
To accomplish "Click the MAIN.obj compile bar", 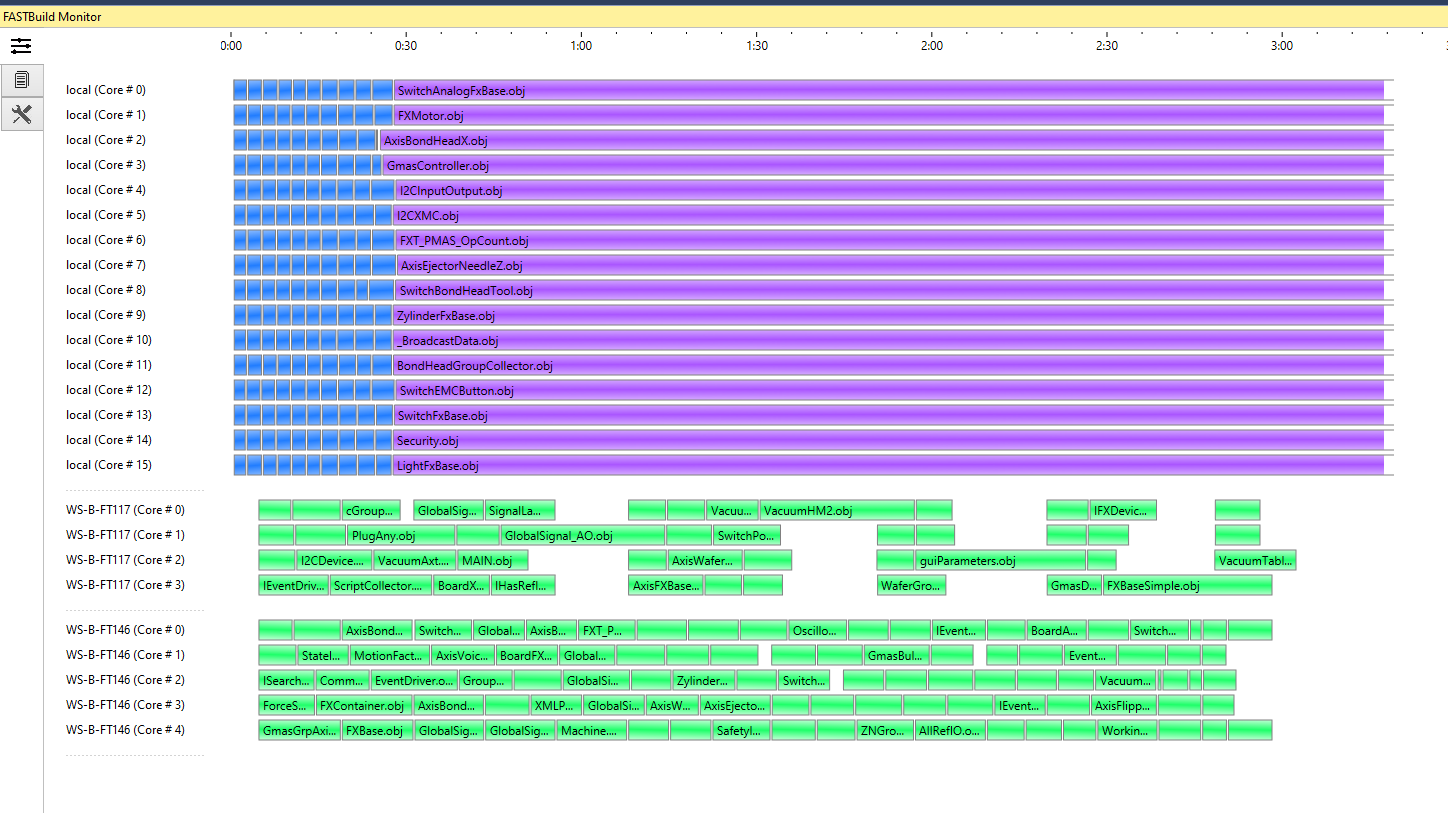I will [x=492, y=560].
